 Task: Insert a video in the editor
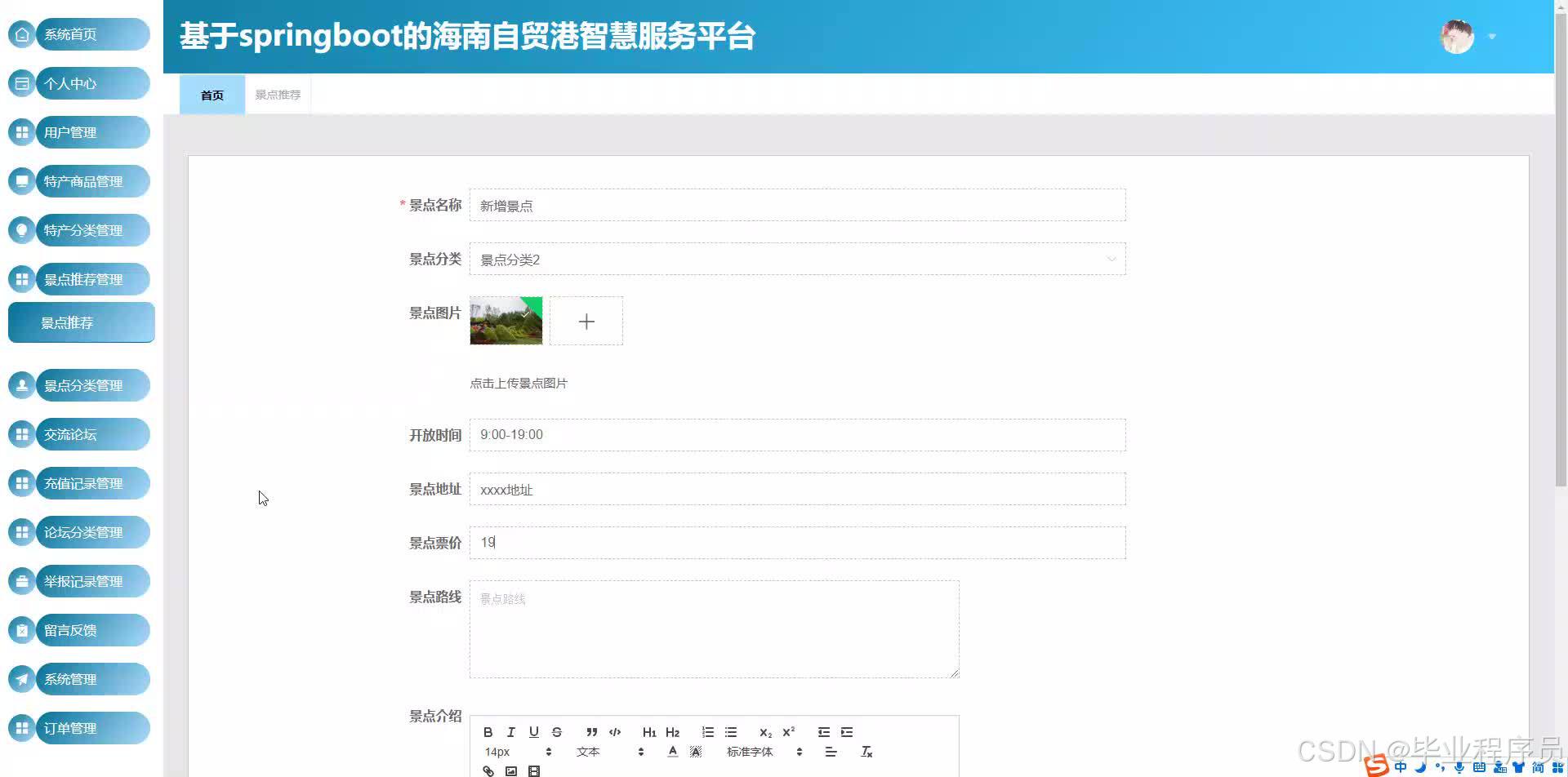[x=533, y=770]
